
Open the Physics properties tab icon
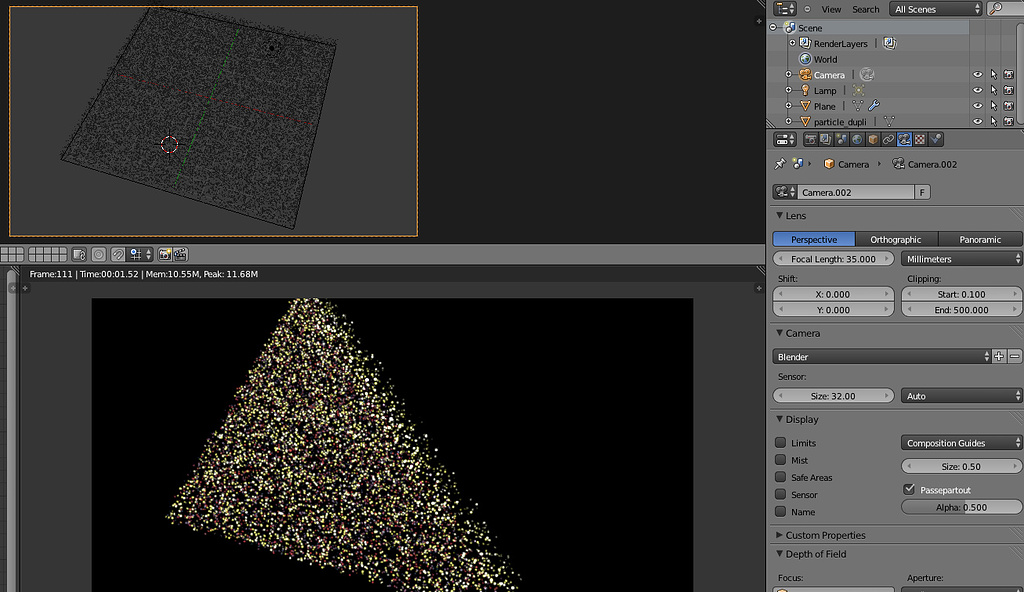[x=936, y=139]
